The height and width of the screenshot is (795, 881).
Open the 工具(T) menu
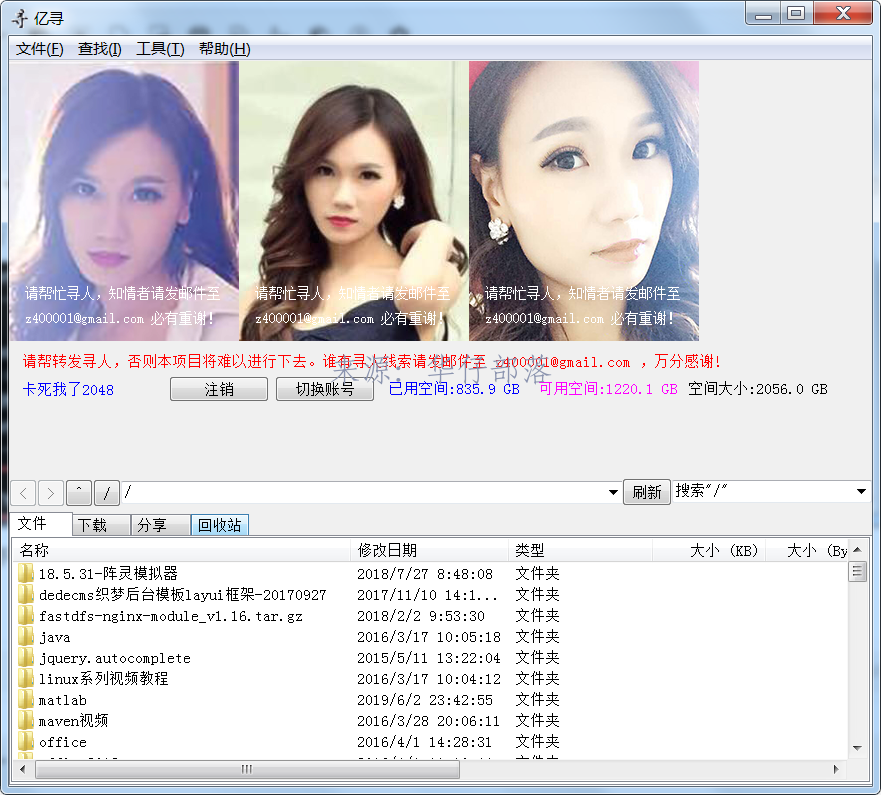160,49
